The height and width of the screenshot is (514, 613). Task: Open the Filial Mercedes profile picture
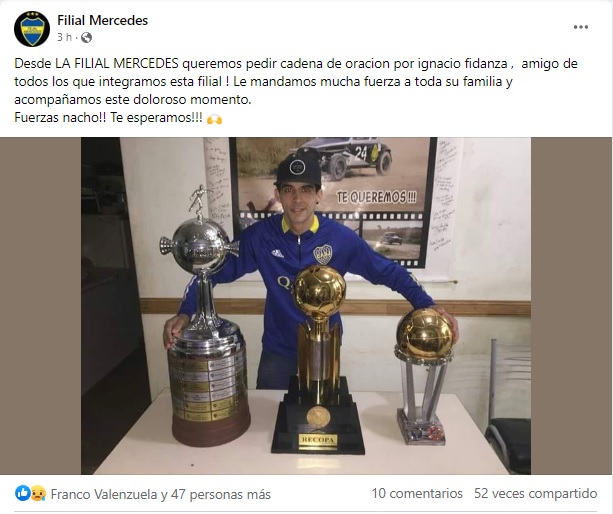32,29
